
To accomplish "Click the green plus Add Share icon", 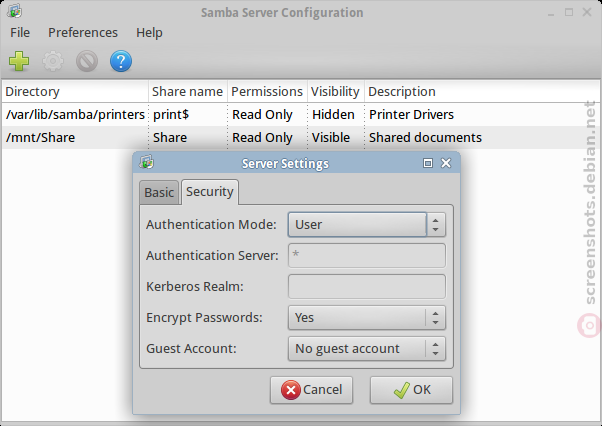I will (x=19, y=61).
